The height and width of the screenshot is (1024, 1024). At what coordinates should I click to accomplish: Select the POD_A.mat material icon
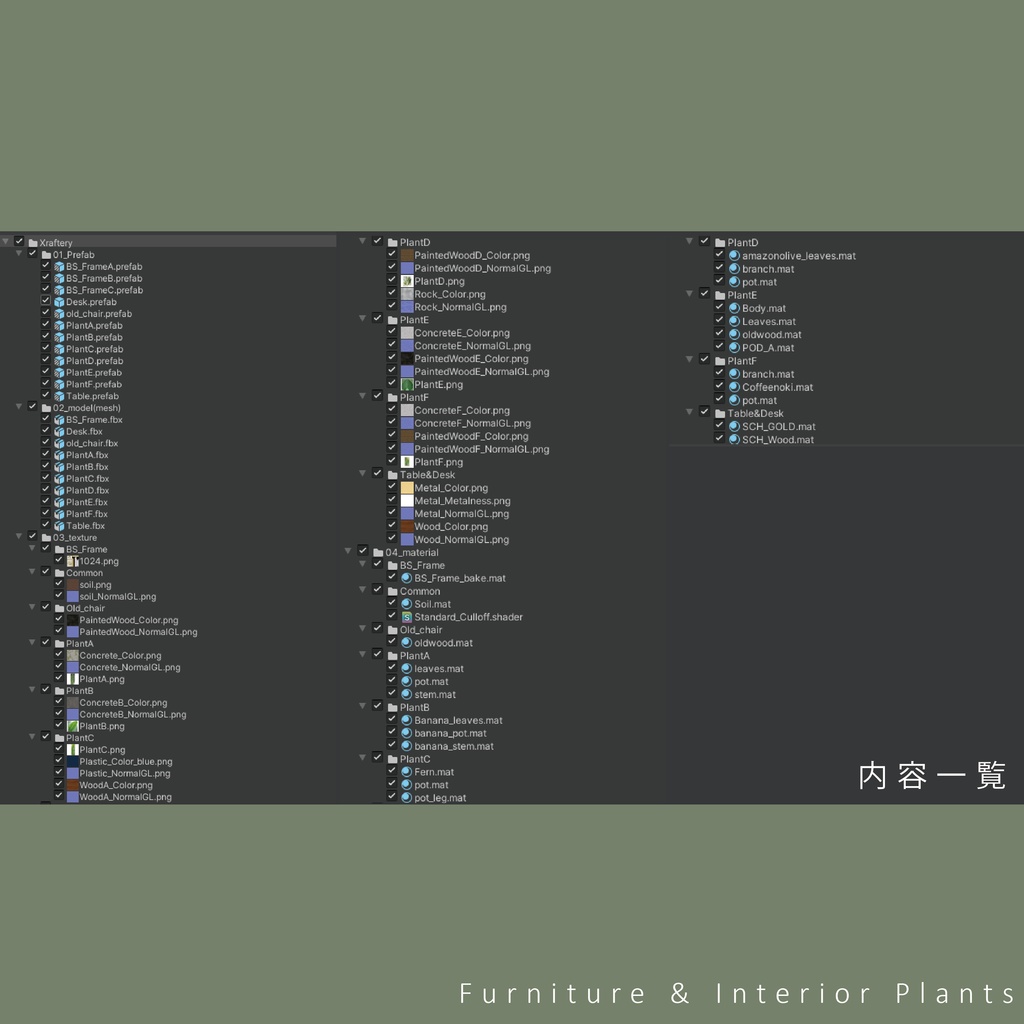[734, 347]
